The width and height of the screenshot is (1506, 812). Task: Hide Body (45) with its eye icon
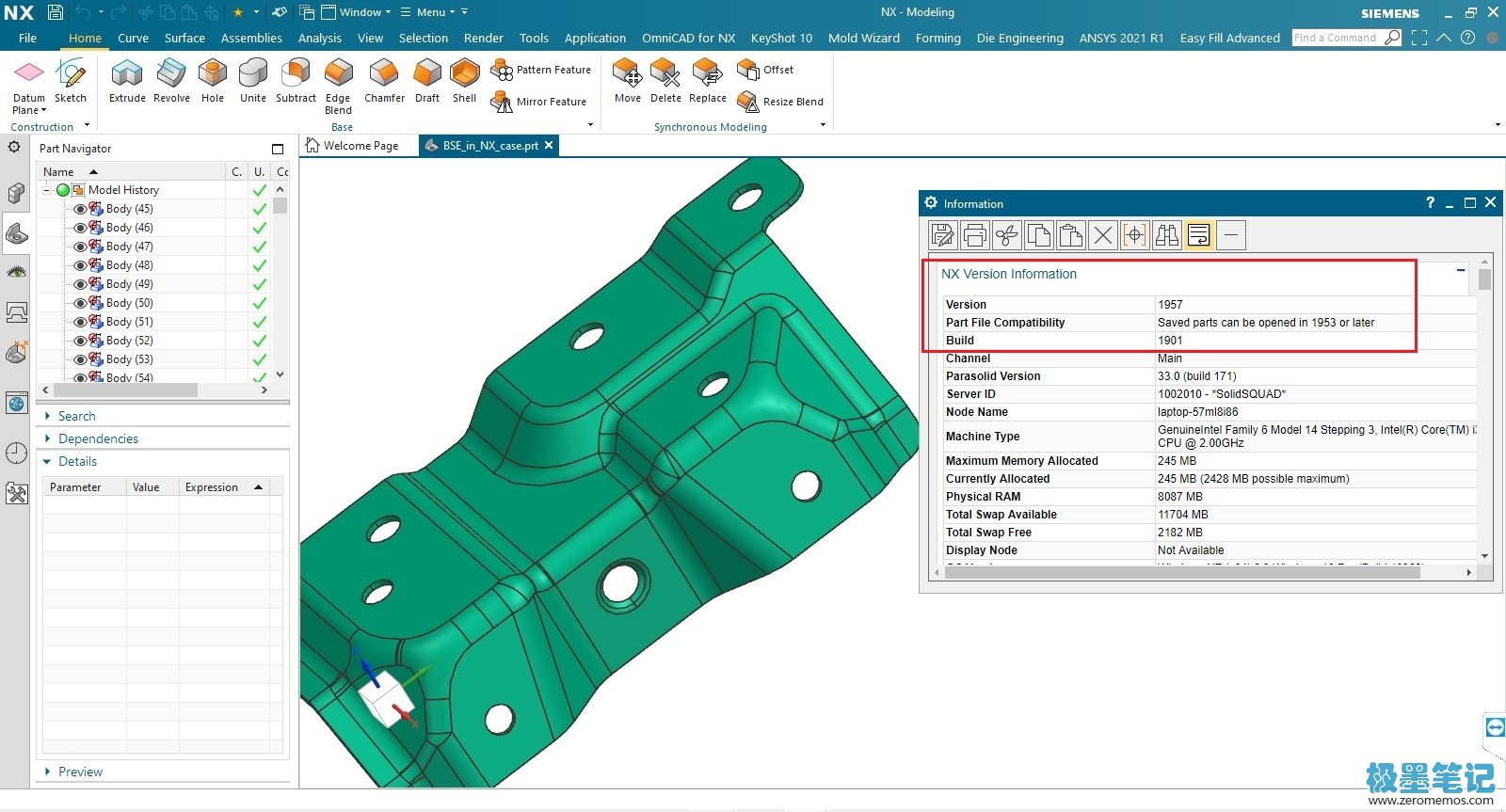click(x=80, y=209)
